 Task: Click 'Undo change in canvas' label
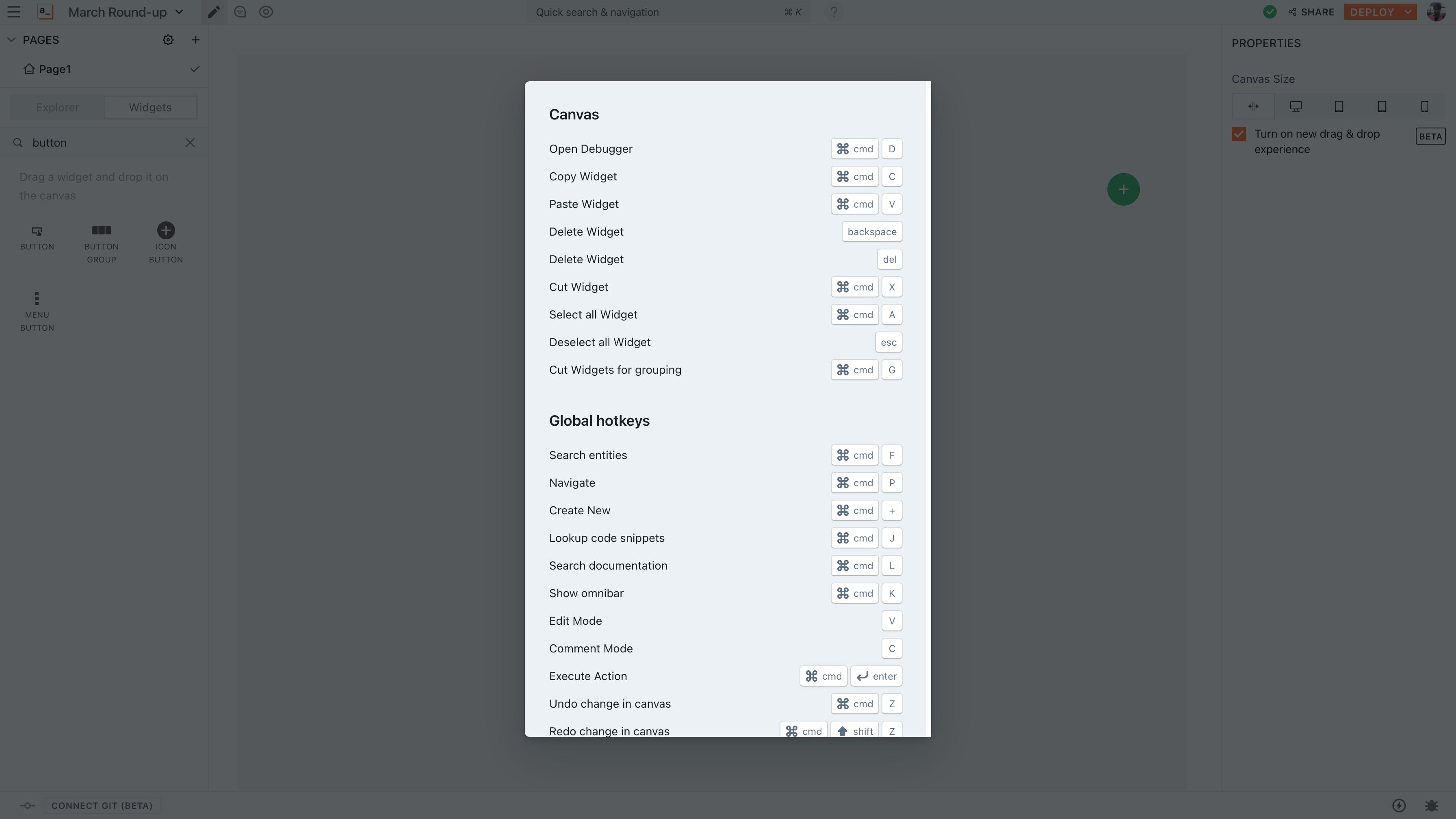pyautogui.click(x=610, y=704)
